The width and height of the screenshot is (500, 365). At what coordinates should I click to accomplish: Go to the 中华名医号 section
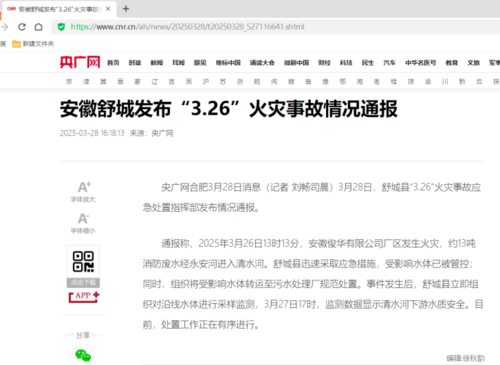420,63
